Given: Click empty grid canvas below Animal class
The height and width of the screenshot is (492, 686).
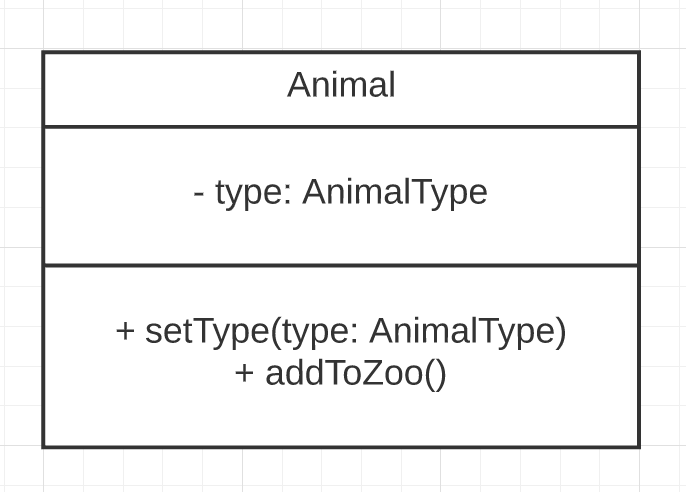Looking at the screenshot, I should 341,471.
